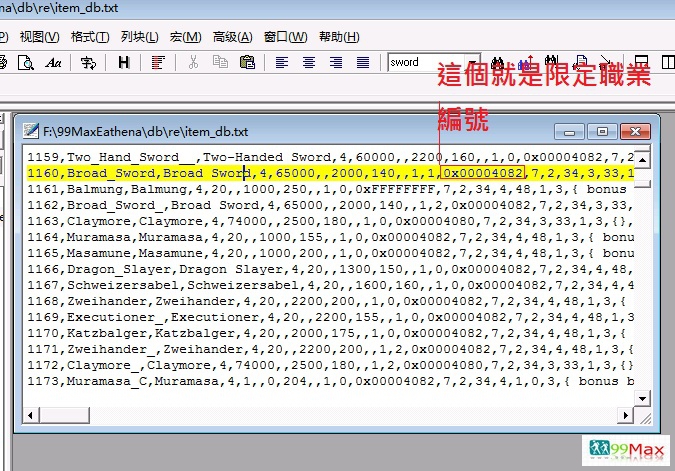Open the 帮助(H) menu

[x=339, y=37]
